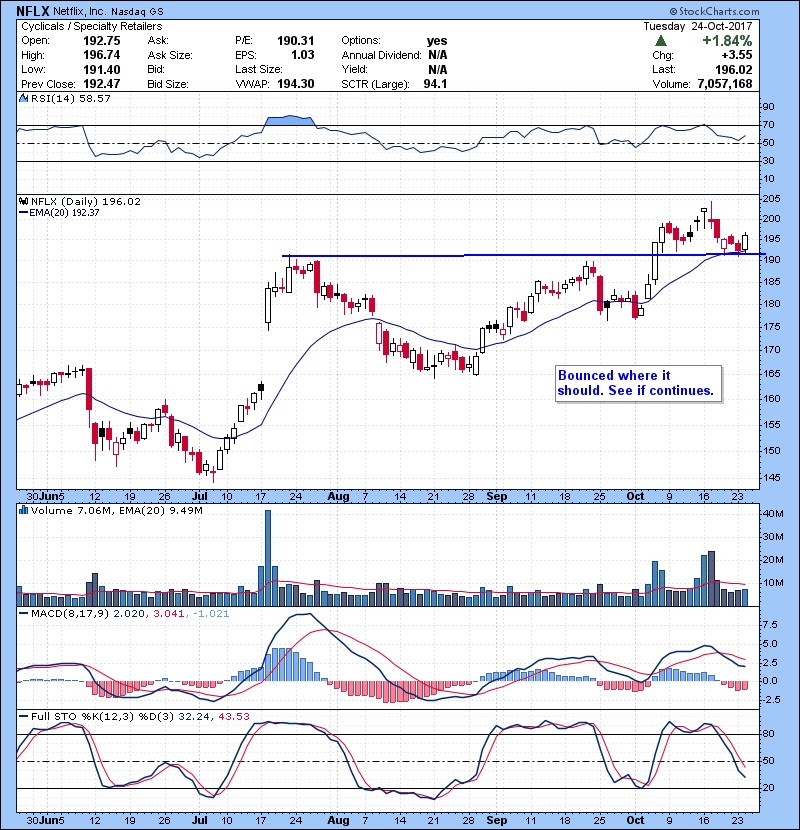Select the Volume figure 7,057,168
The image size is (800, 830).
point(725,84)
